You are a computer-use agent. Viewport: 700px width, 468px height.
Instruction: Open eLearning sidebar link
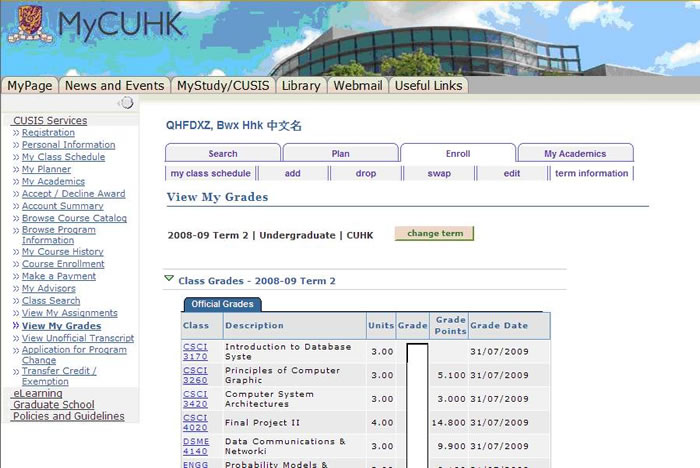coord(38,393)
